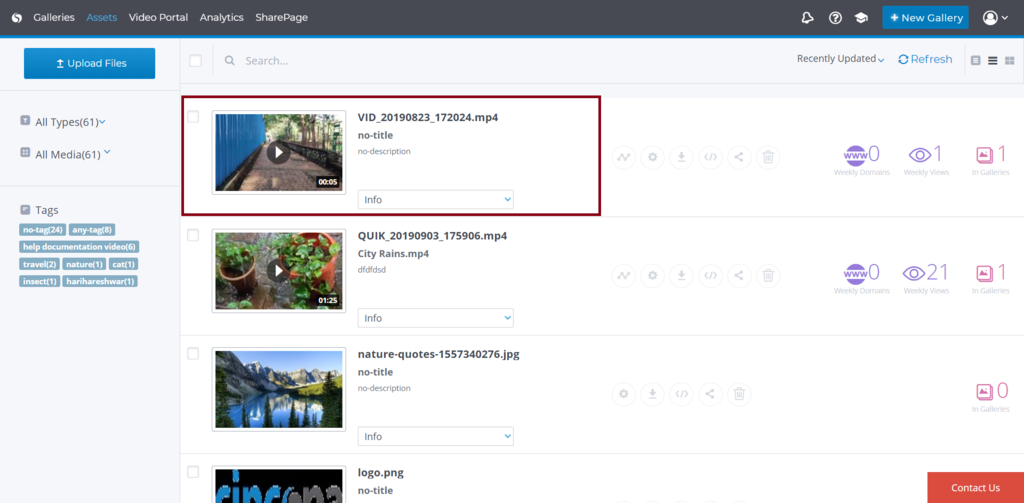The height and width of the screenshot is (503, 1024).
Task: Open analytics for QUIK_20190903_175906.mp4
Action: [x=624, y=275]
